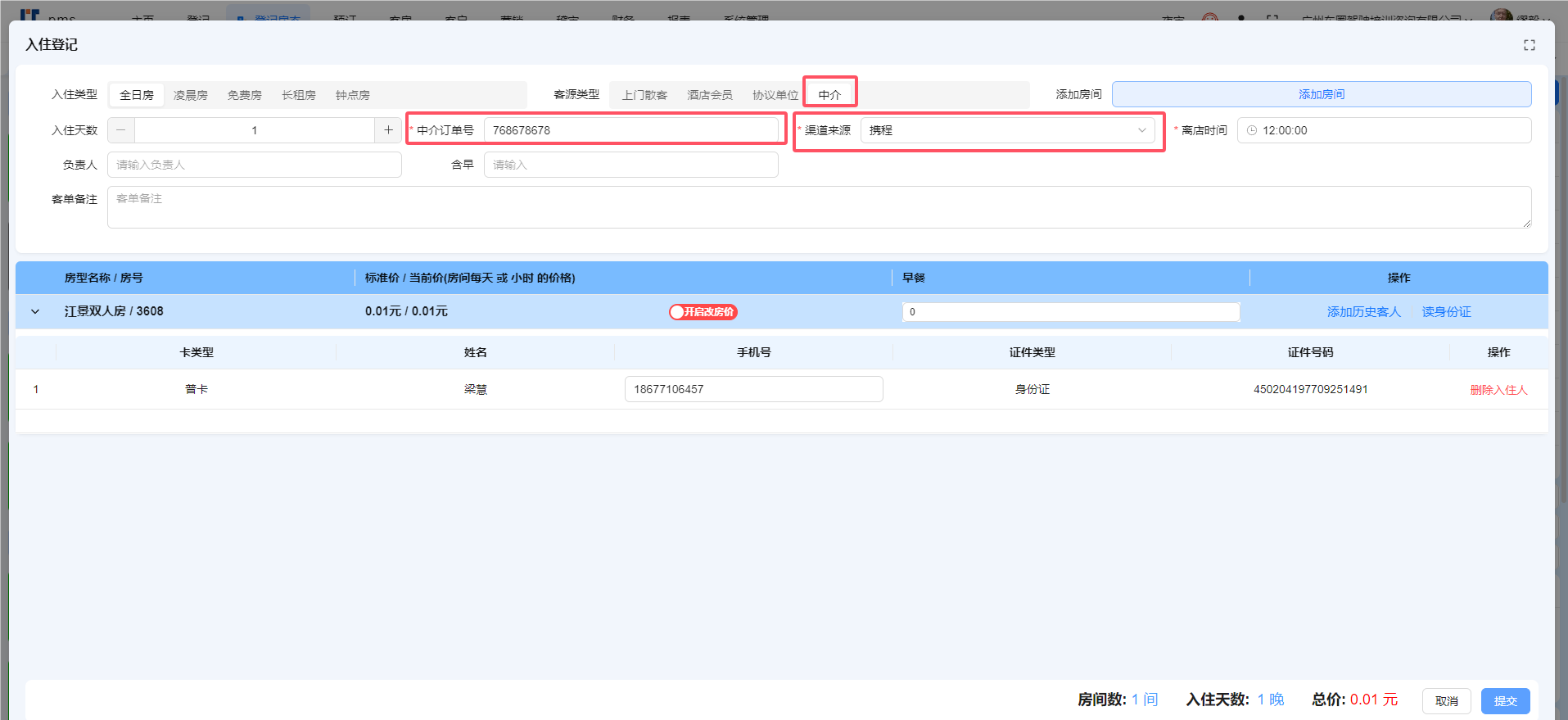Collapse the 江景双人房 3608 row
Screen dimensions: 1568x720
pos(35,312)
